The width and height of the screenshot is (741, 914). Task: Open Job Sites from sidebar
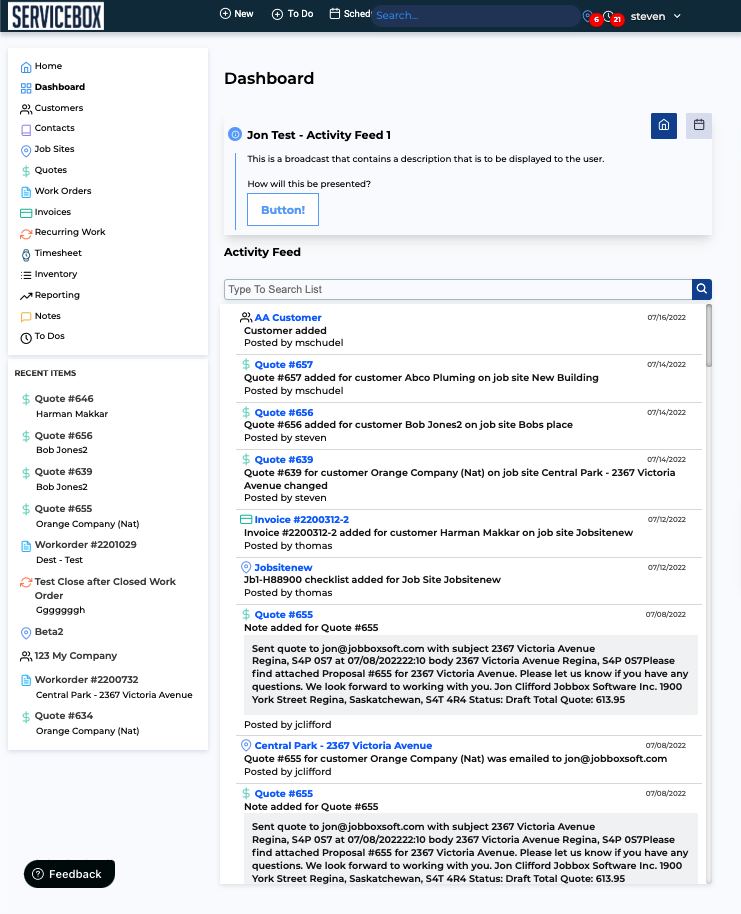(54, 149)
